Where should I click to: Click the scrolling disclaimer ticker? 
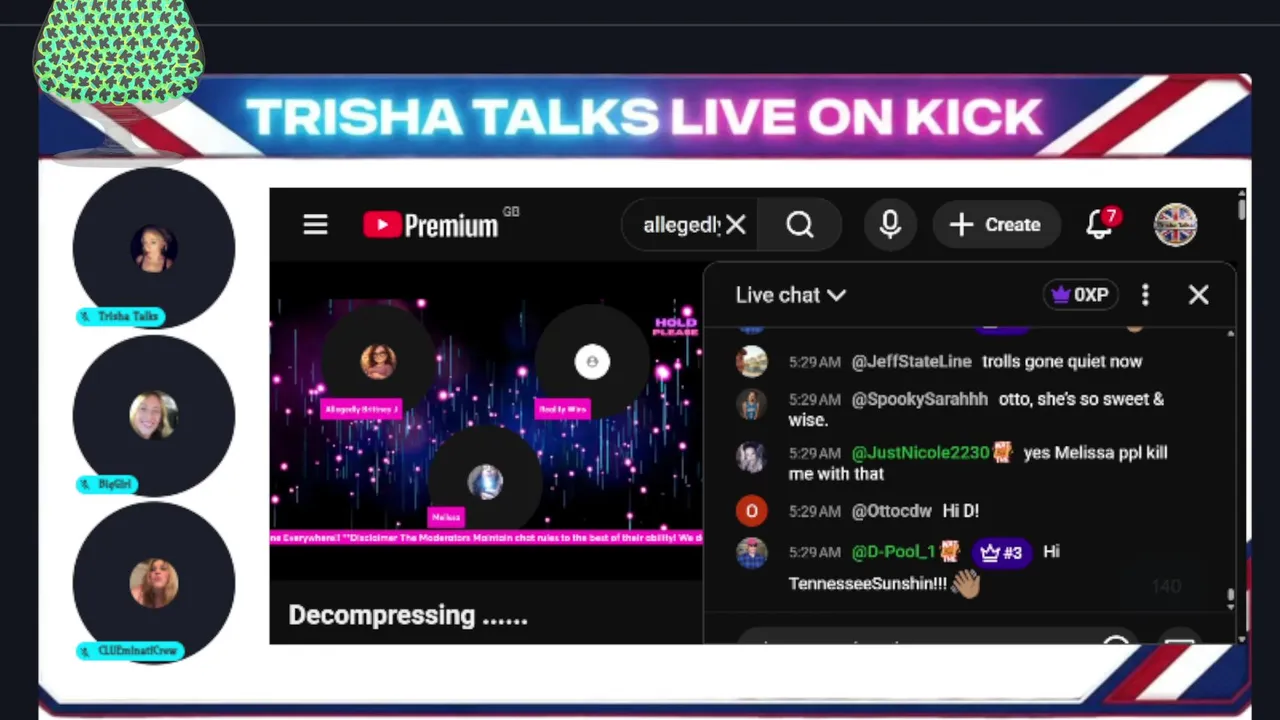tap(486, 538)
